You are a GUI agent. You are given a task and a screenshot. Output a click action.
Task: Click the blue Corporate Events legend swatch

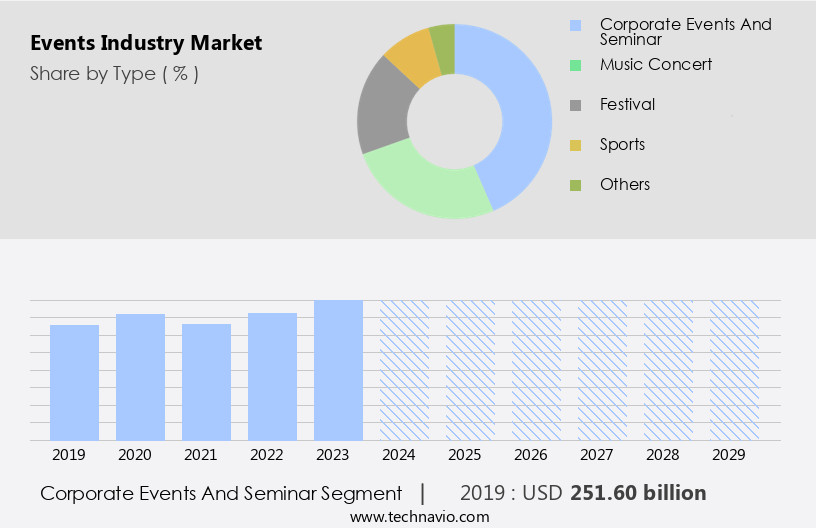pyautogui.click(x=575, y=25)
